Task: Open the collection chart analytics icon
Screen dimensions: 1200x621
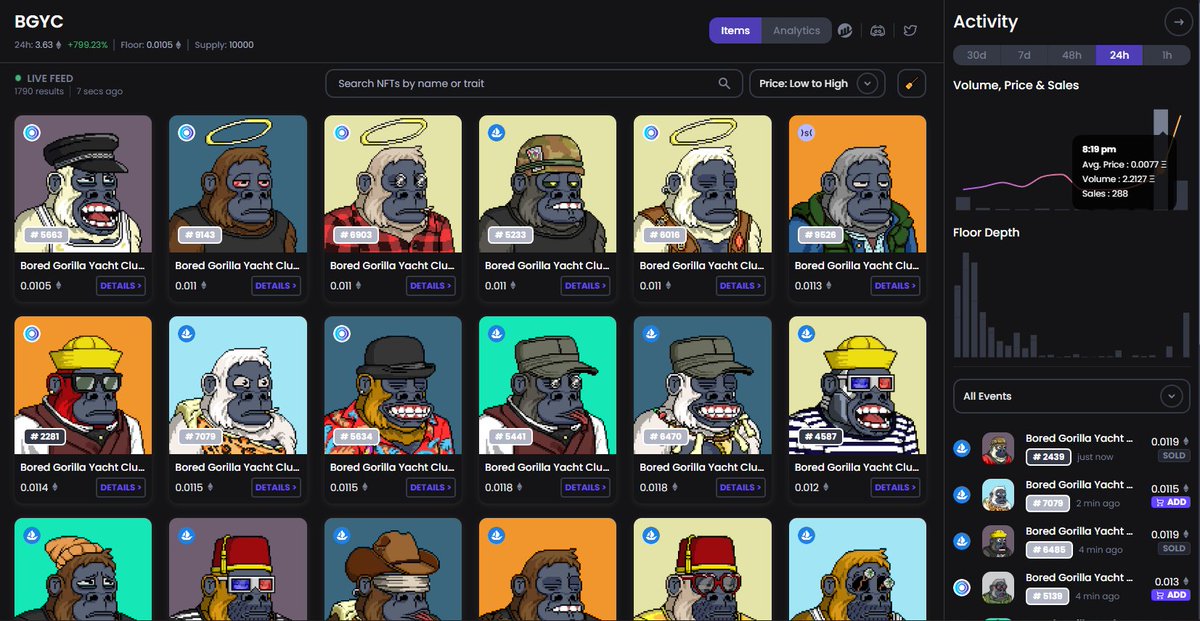Action: (845, 30)
